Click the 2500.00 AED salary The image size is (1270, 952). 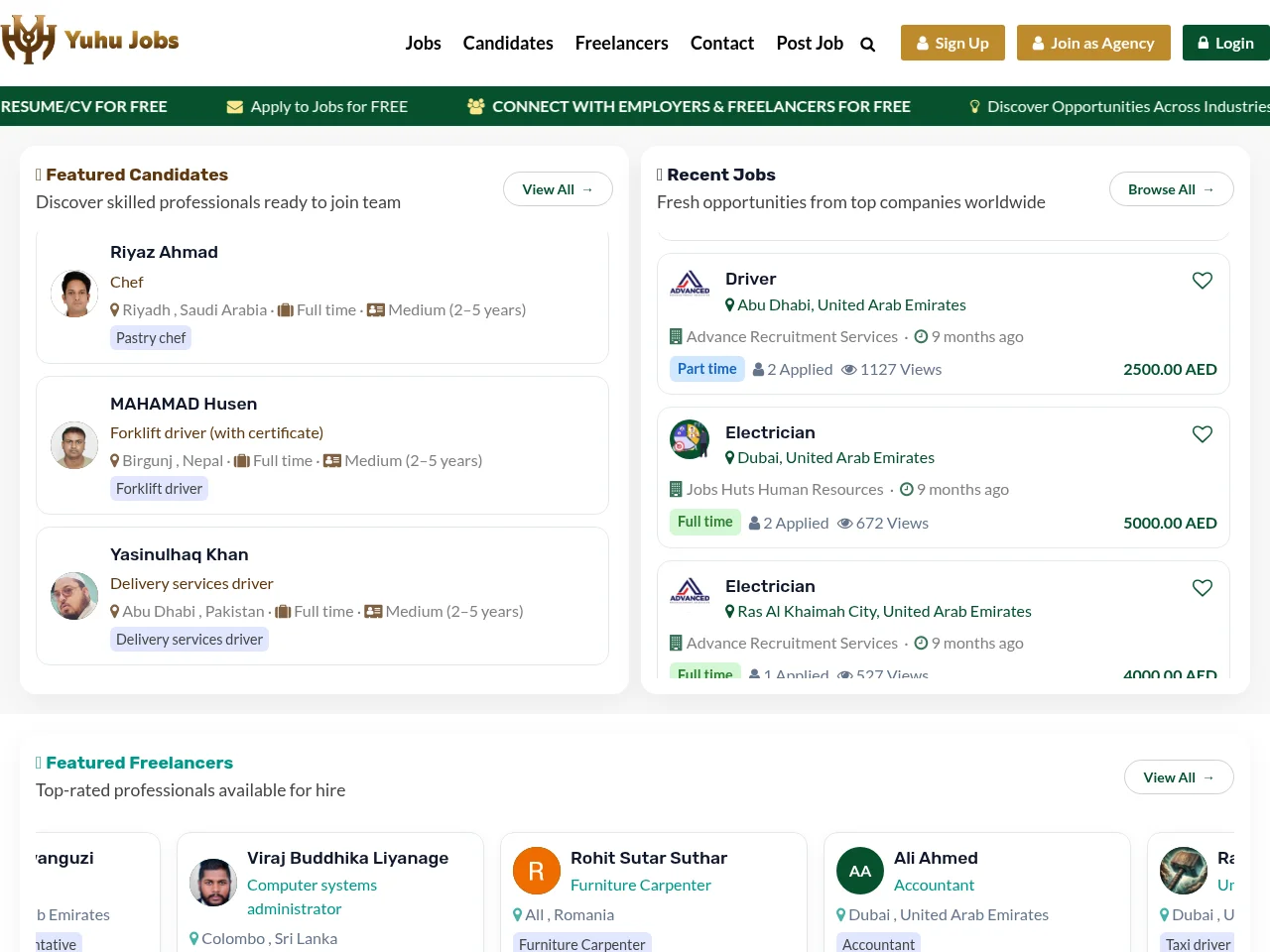pyautogui.click(x=1170, y=370)
